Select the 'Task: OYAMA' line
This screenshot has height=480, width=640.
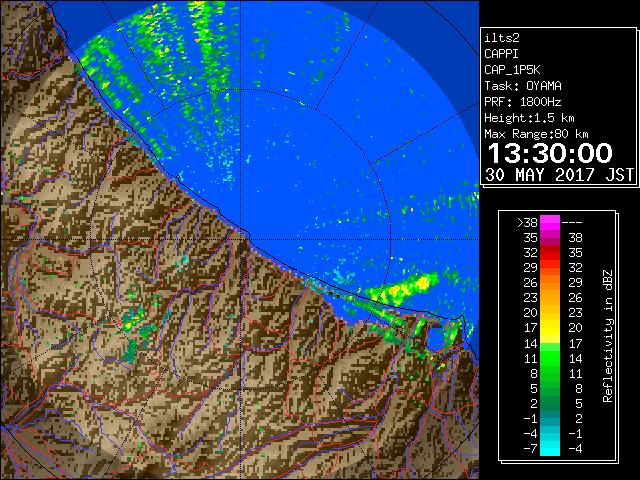pyautogui.click(x=523, y=86)
